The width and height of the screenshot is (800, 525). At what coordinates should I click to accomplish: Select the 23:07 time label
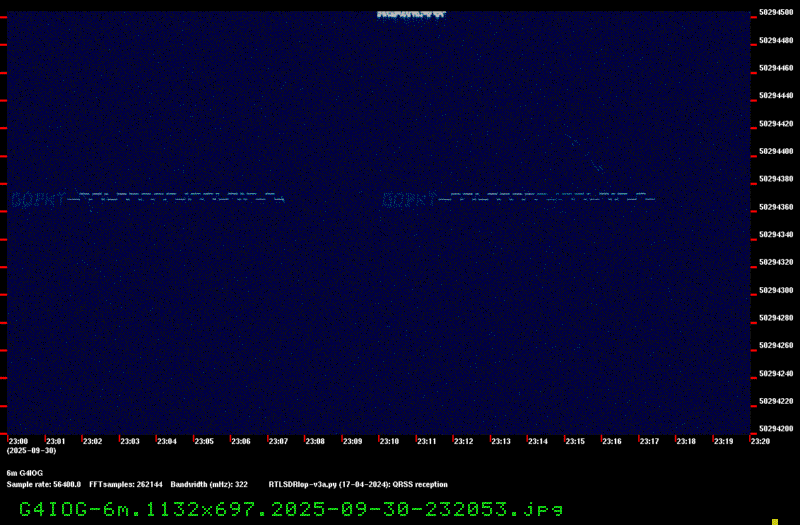coord(278,441)
